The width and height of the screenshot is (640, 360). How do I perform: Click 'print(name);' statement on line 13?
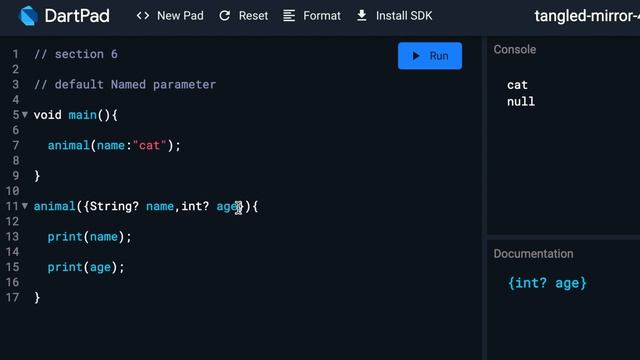tap(89, 237)
